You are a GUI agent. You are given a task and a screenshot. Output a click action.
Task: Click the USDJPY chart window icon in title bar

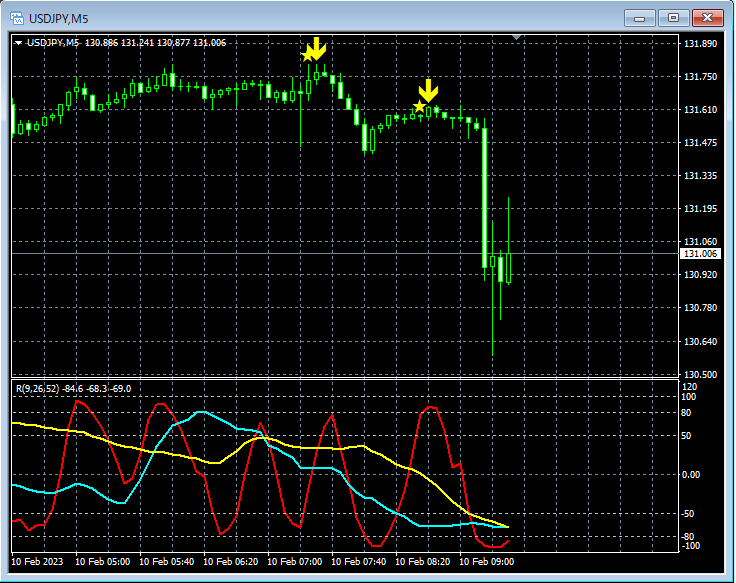17,17
